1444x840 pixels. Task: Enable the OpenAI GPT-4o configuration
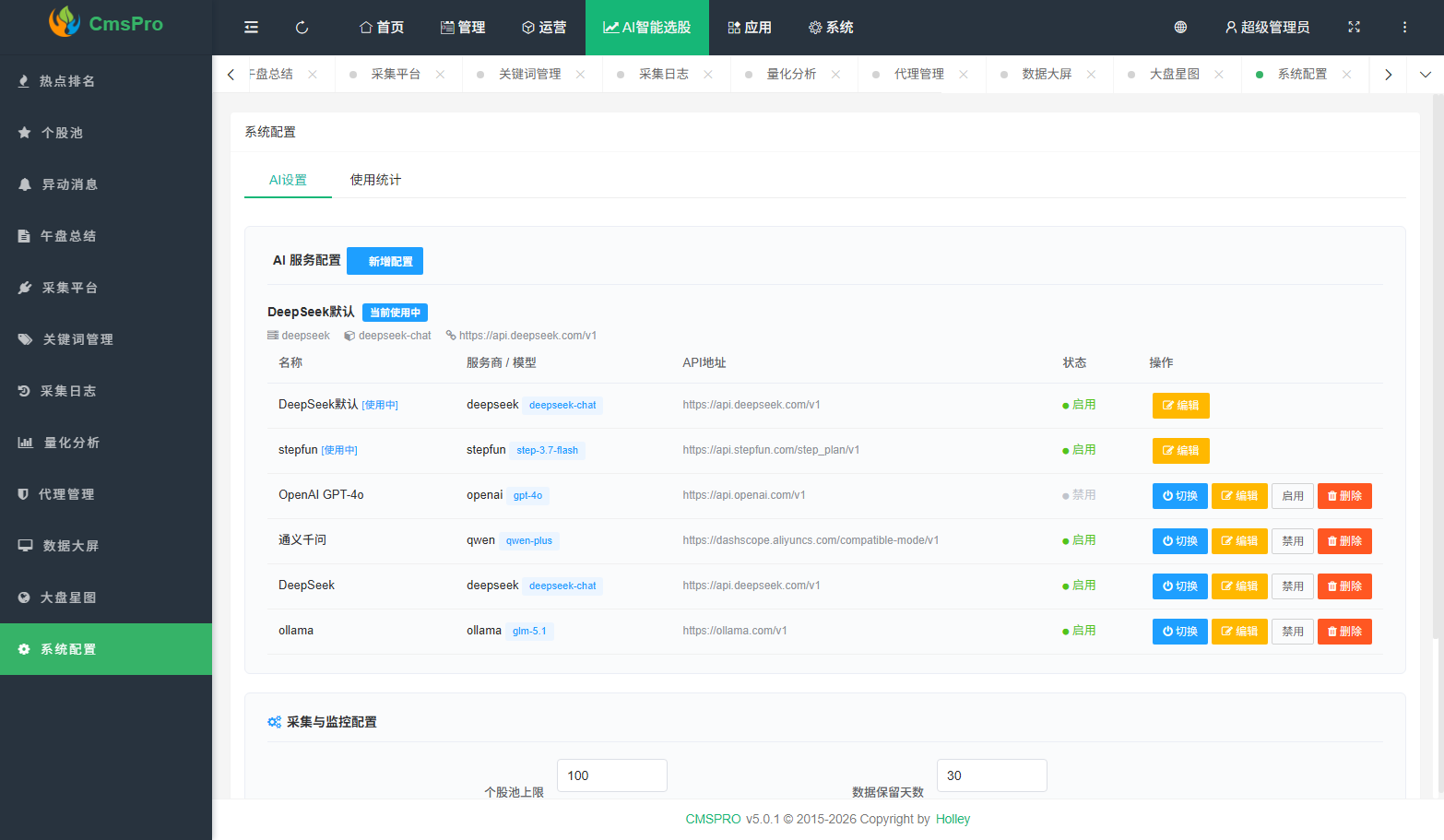click(x=1293, y=496)
